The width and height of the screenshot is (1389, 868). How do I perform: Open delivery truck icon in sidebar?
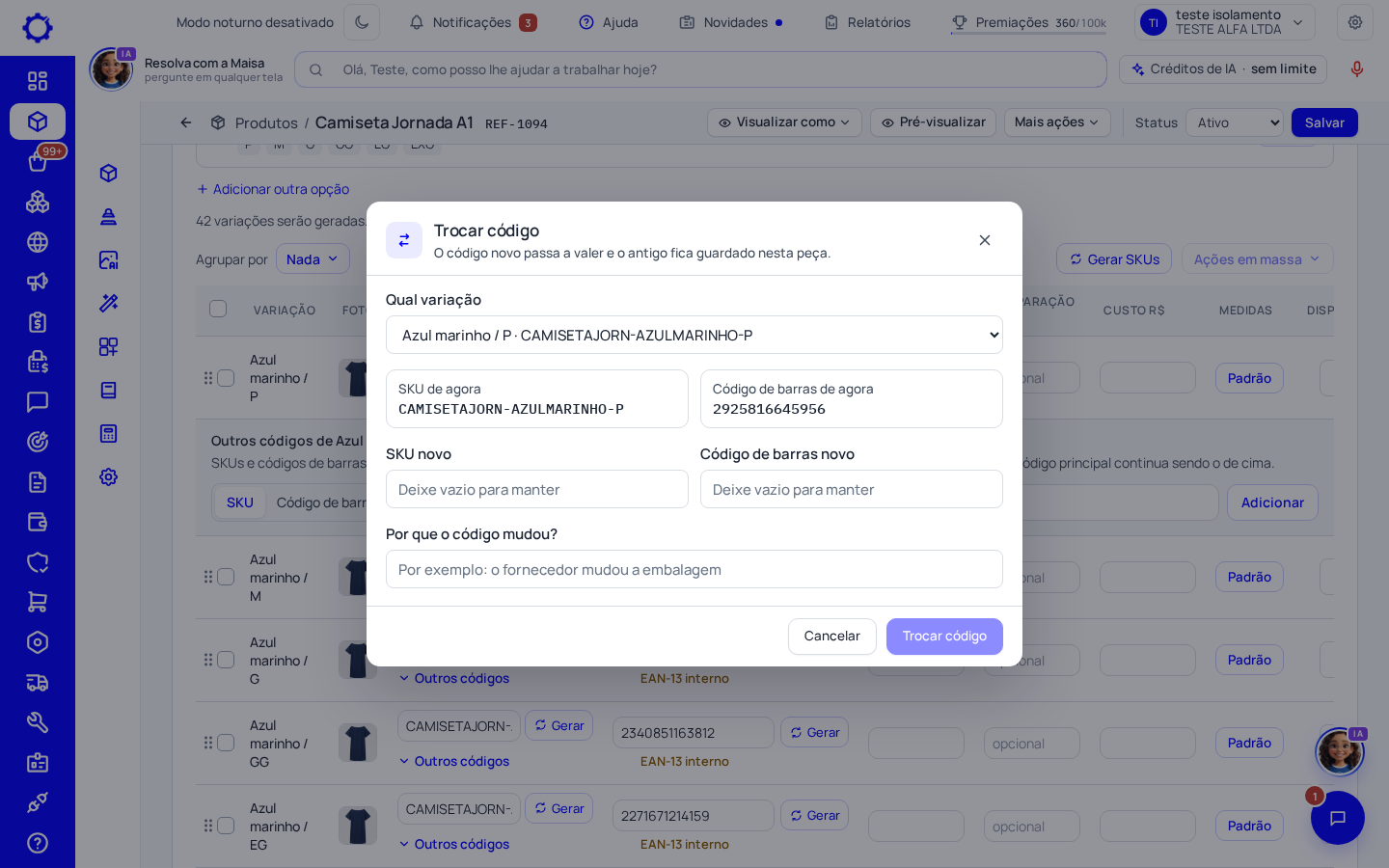pos(38,683)
